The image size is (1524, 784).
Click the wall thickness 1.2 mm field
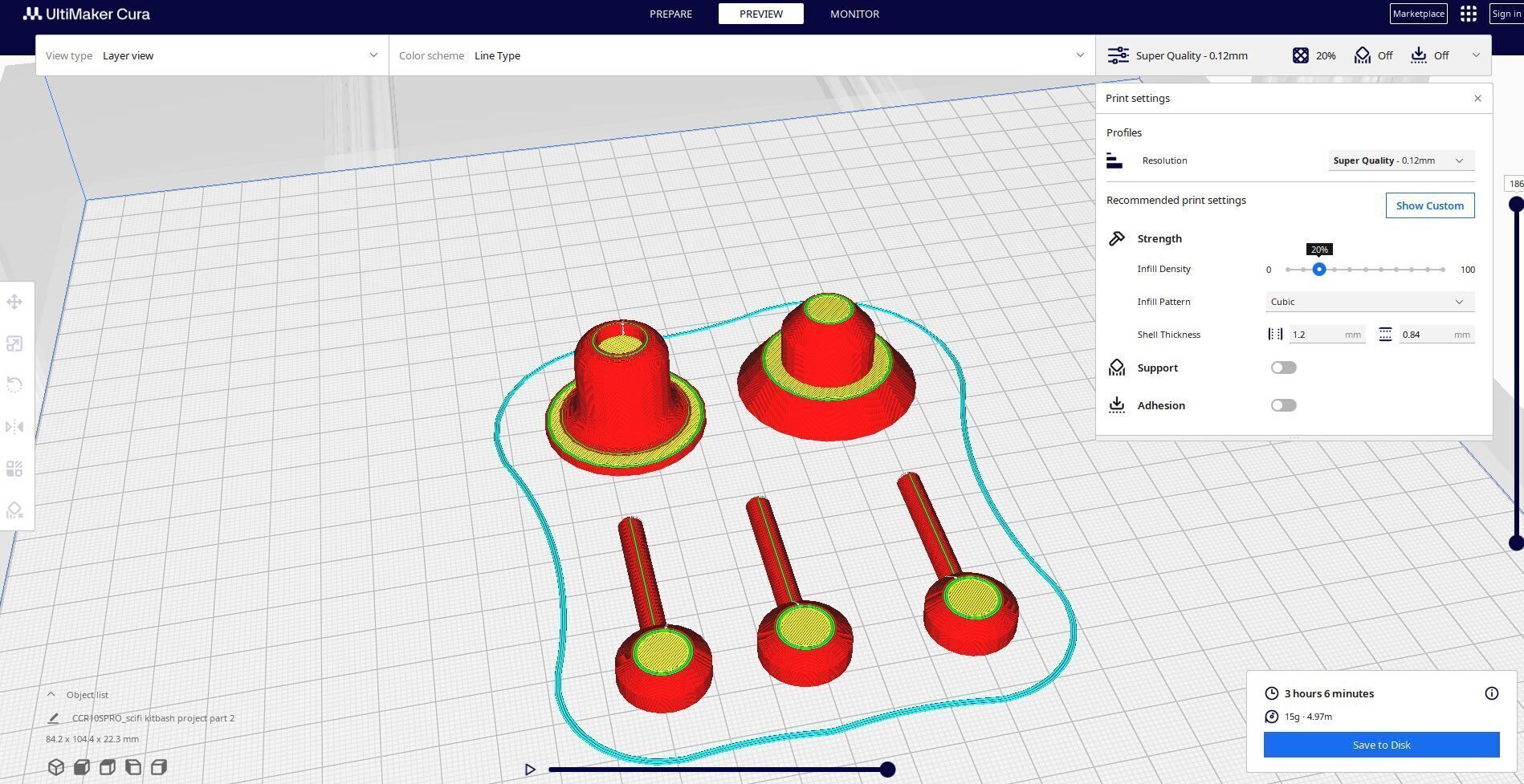(x=1327, y=335)
